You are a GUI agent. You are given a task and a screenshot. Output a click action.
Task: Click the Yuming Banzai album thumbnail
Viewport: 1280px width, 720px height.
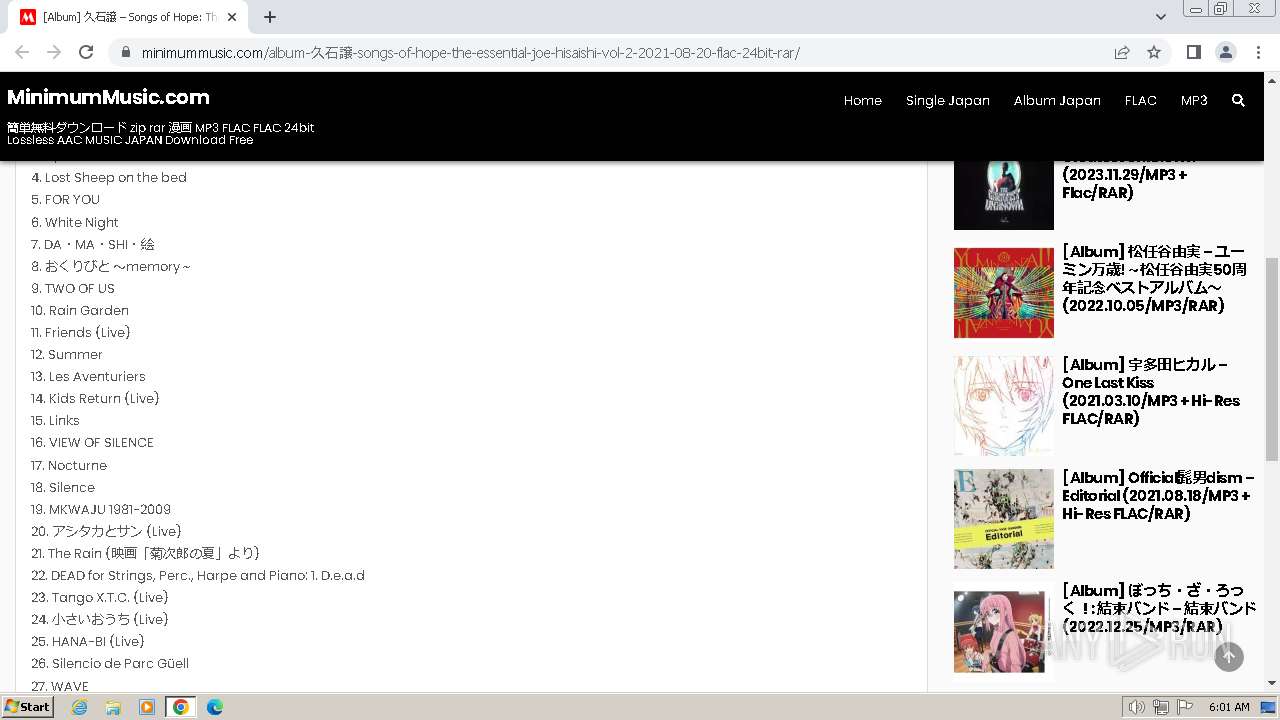pos(1004,293)
